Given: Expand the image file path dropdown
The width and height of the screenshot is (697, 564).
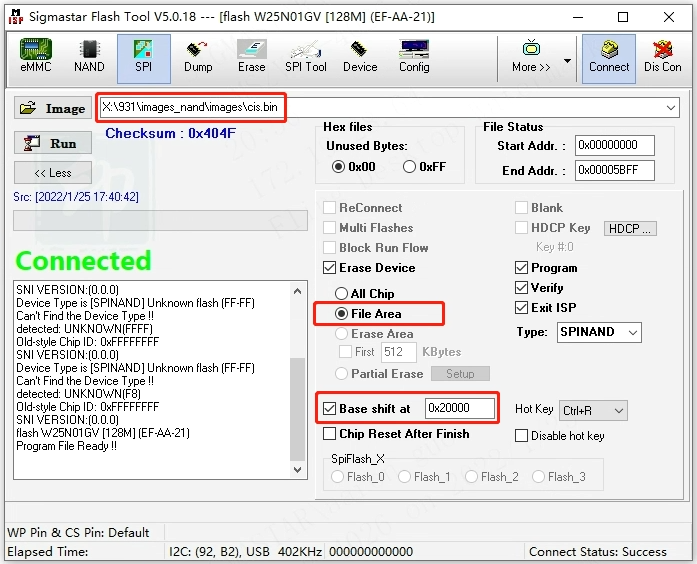Looking at the screenshot, I should (670, 108).
